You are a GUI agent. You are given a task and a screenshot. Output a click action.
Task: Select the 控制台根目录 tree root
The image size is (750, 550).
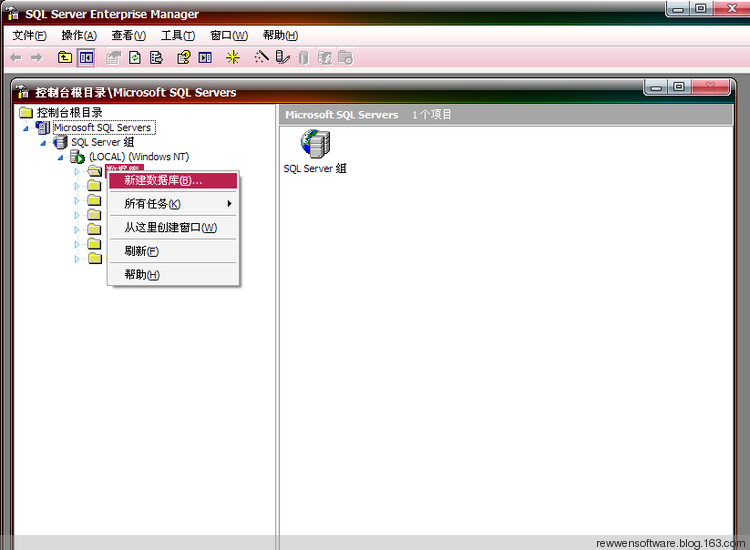click(69, 113)
